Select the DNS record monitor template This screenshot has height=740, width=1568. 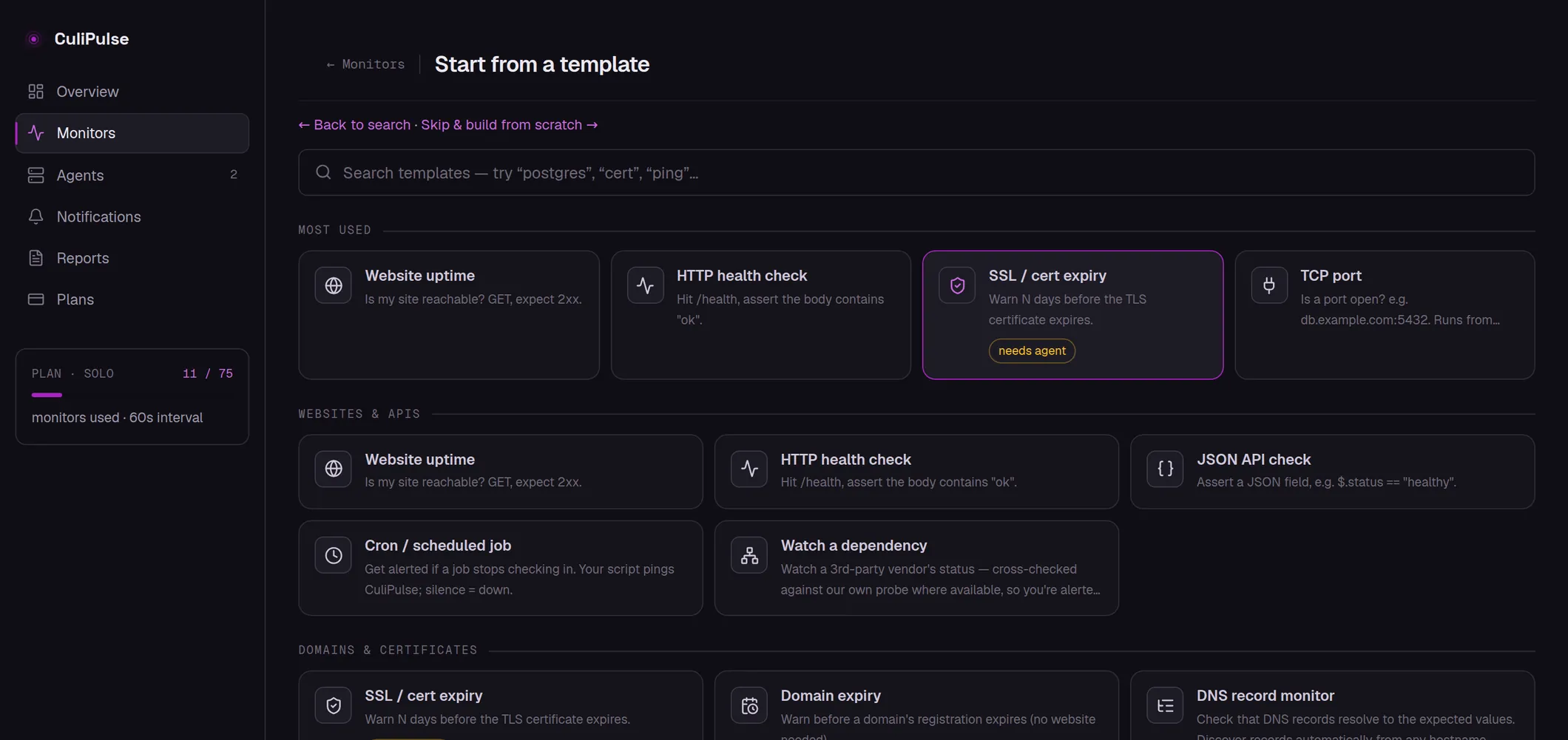1332,705
